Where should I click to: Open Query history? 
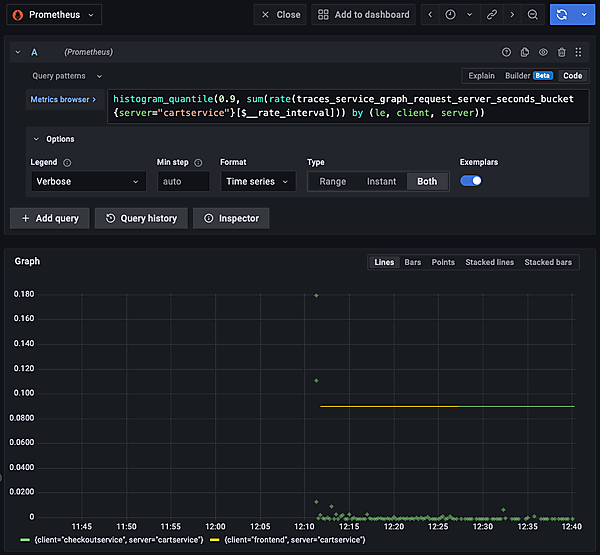coord(139,218)
